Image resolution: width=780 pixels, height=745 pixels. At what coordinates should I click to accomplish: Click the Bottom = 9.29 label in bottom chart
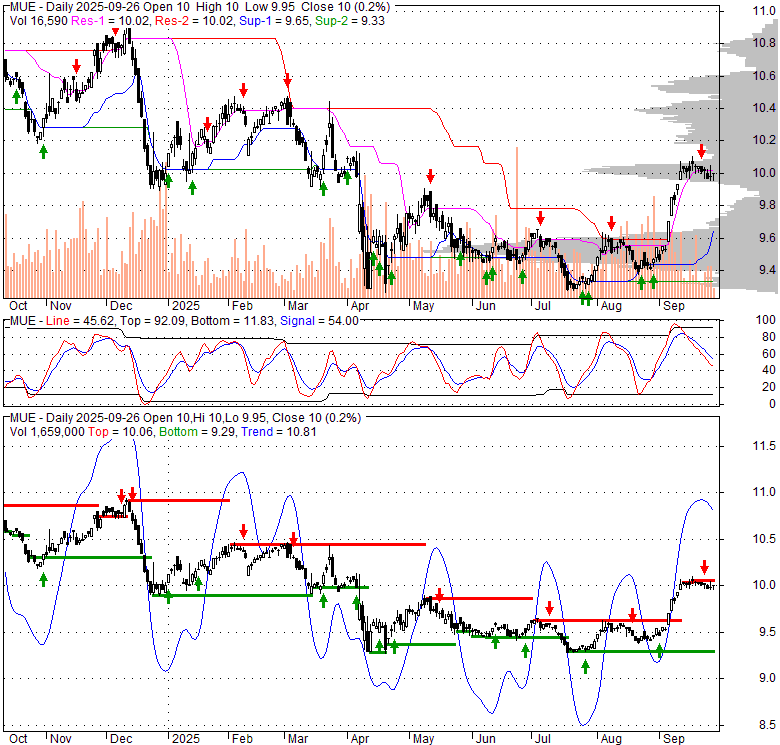tap(196, 432)
